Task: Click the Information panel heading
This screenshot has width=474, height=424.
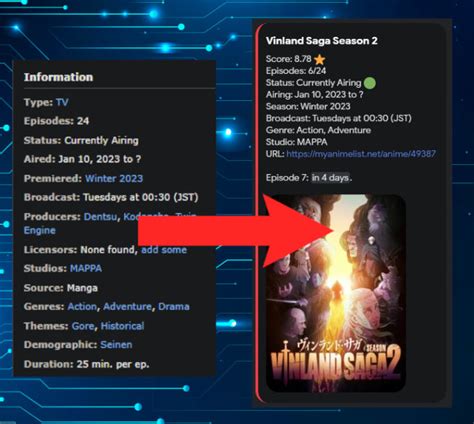Action: (58, 77)
